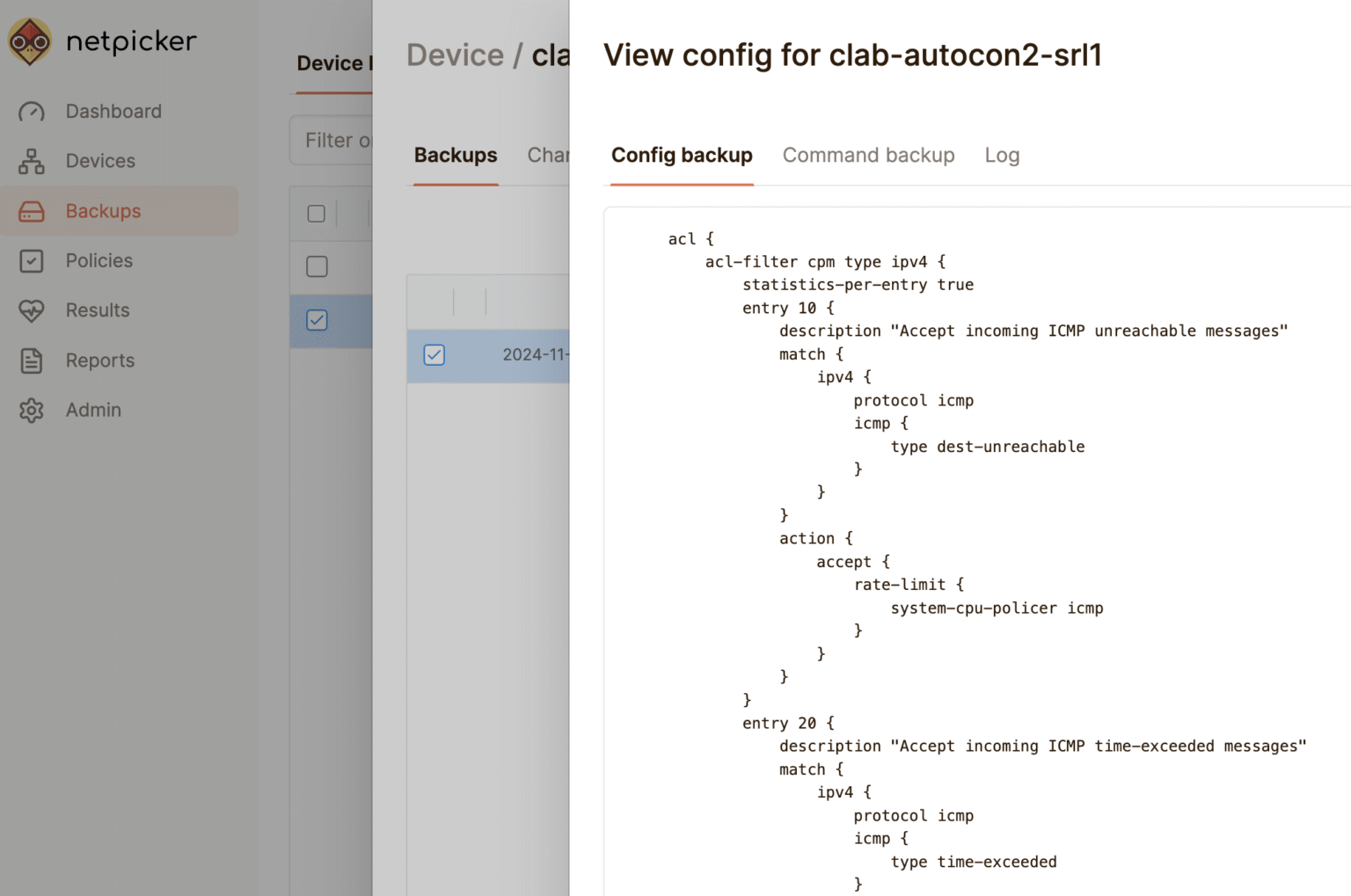The height and width of the screenshot is (896, 1351).
Task: Select the Results heart icon
Action: pos(33,310)
